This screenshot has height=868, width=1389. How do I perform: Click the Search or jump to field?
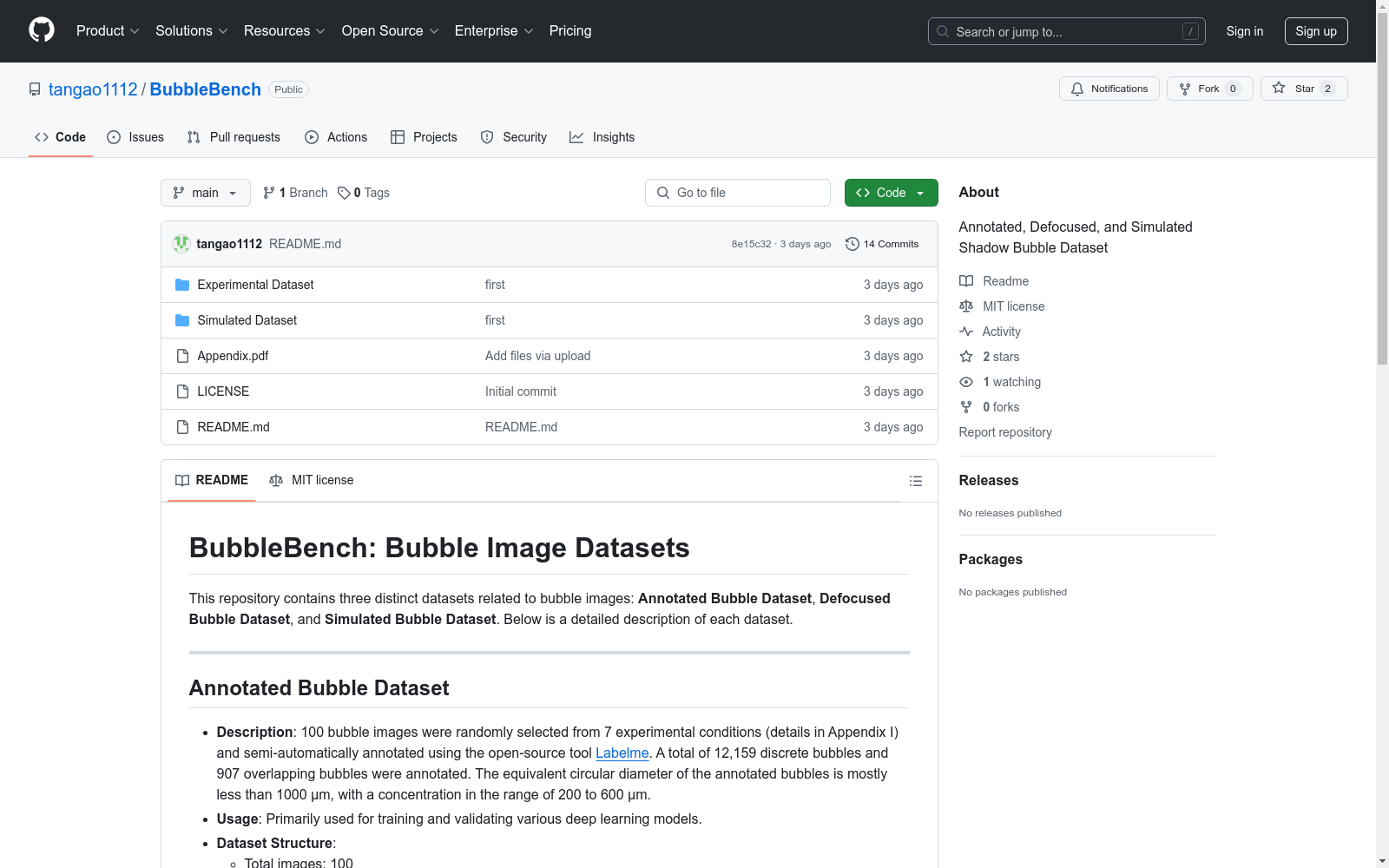1067,31
